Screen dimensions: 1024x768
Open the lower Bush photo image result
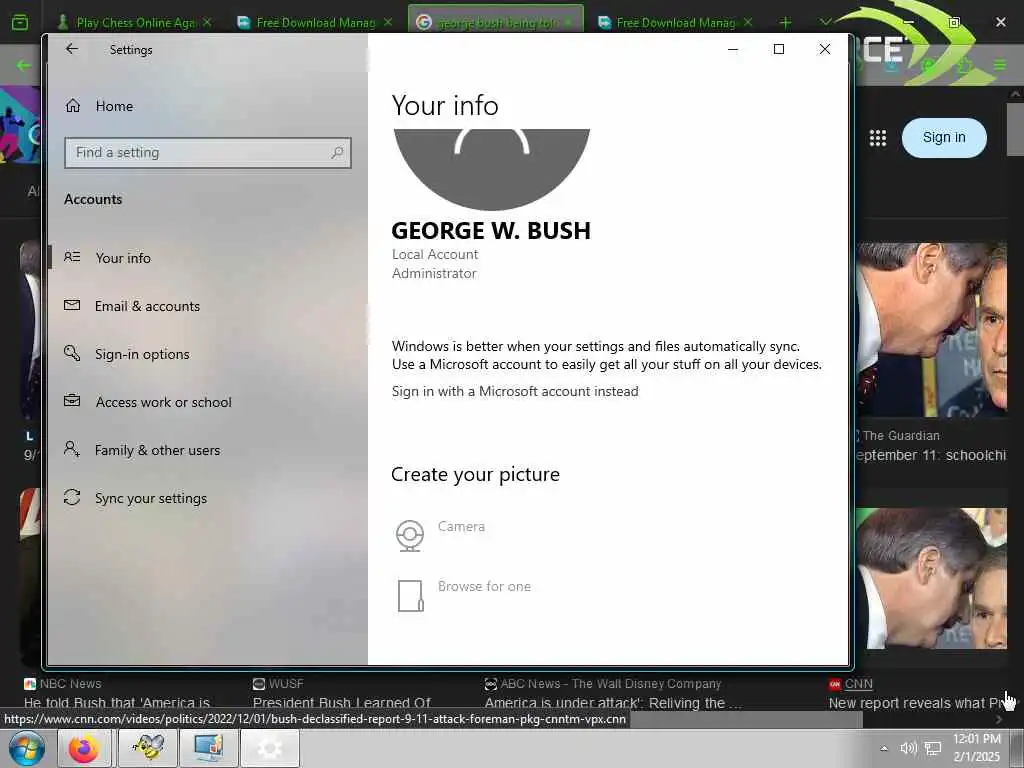pos(932,579)
